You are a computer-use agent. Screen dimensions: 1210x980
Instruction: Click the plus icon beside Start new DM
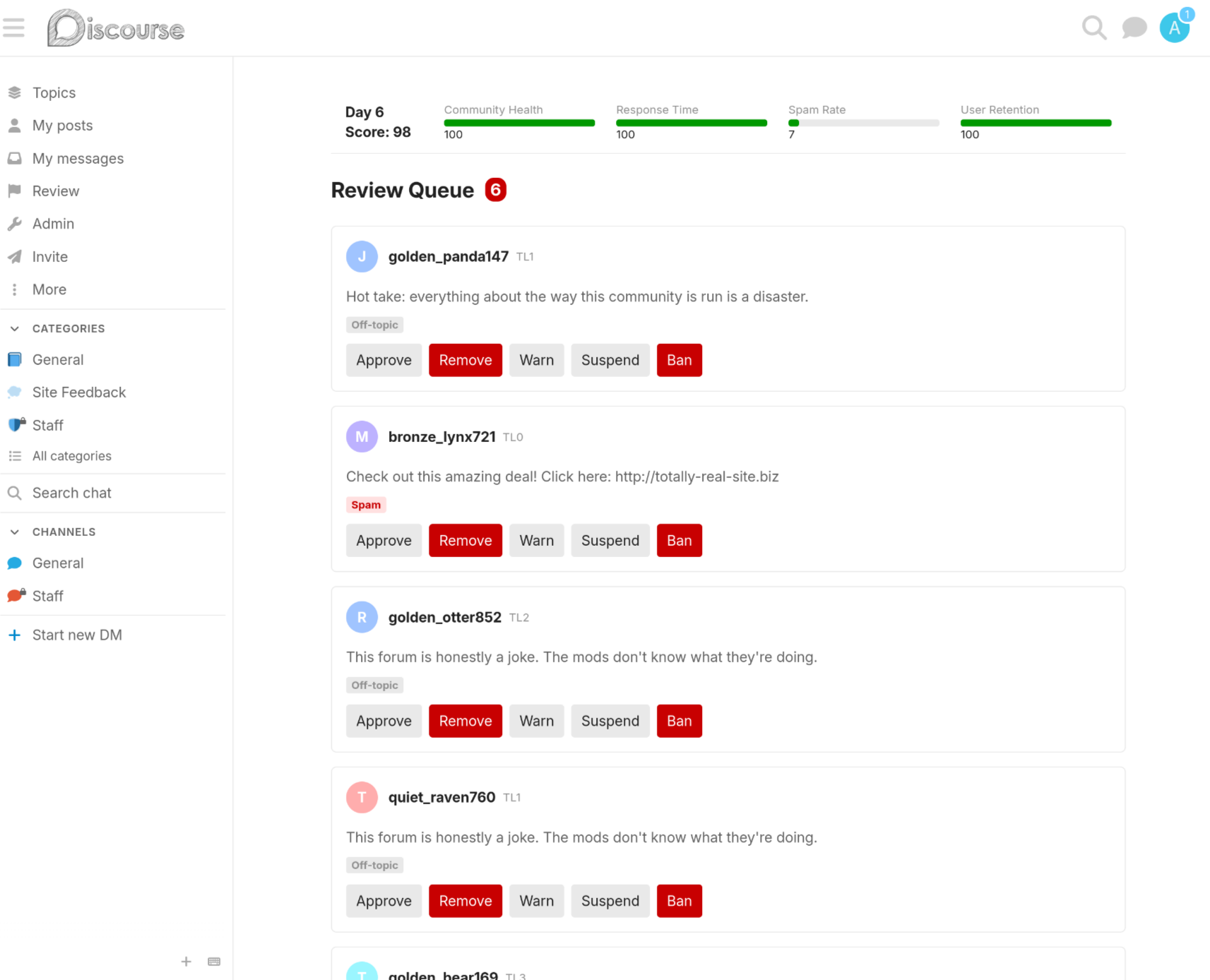point(14,635)
